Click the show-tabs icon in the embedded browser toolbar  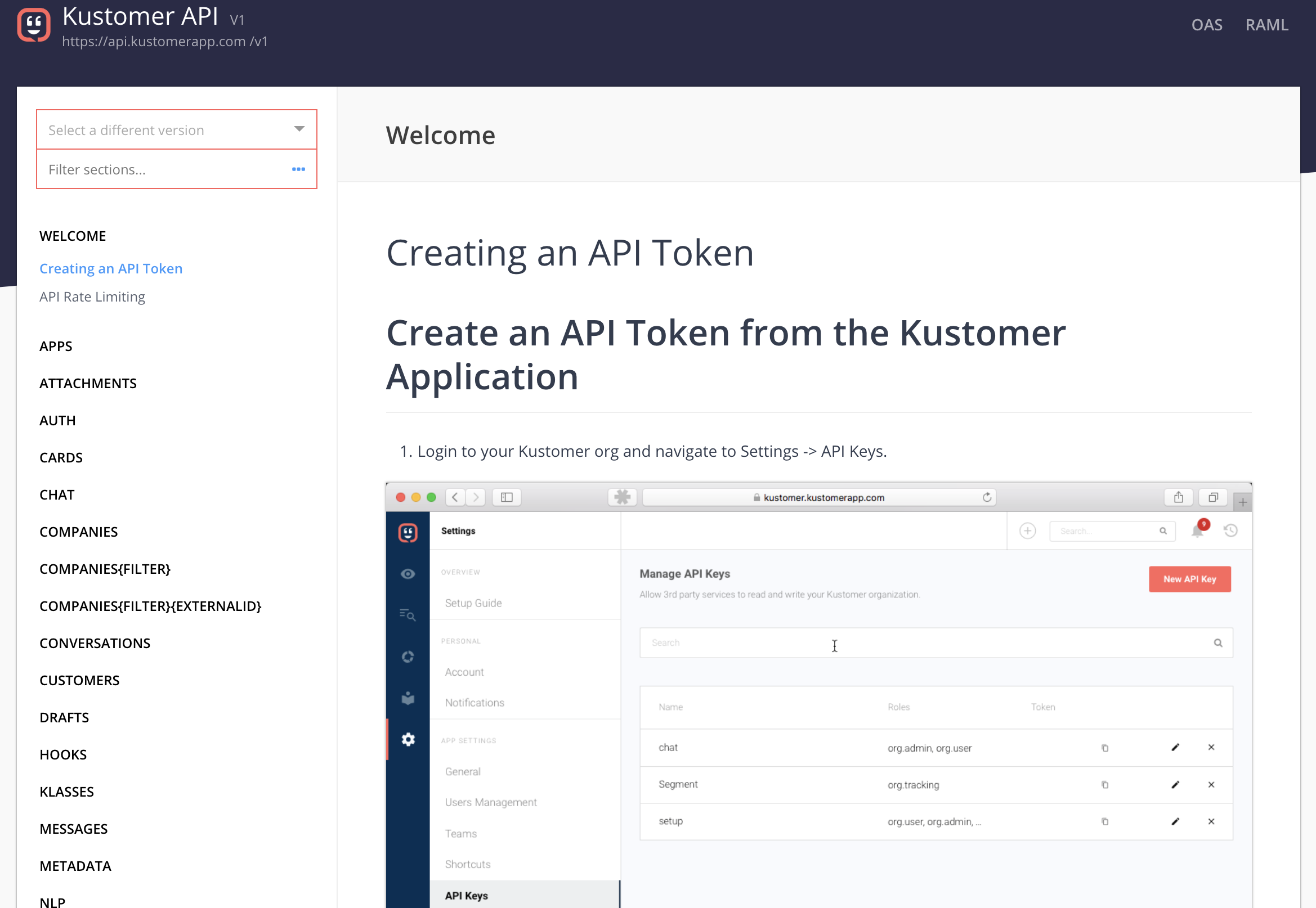(1213, 497)
